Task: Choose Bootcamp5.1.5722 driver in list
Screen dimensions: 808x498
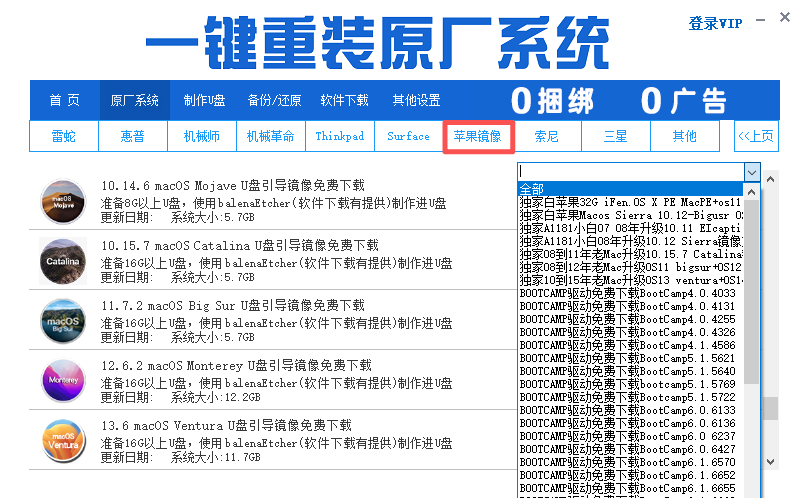Action: (630, 397)
